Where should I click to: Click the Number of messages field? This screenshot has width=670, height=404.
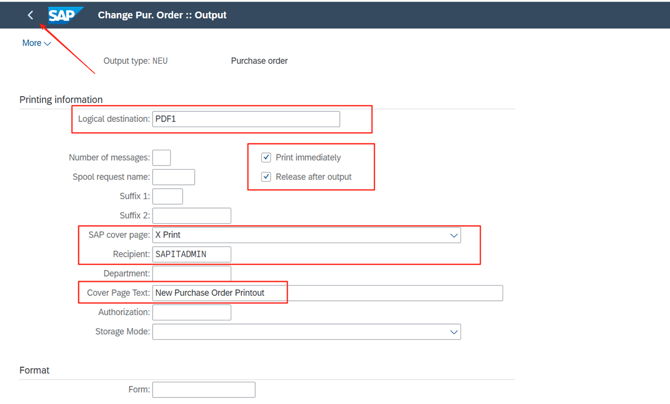[161, 158]
